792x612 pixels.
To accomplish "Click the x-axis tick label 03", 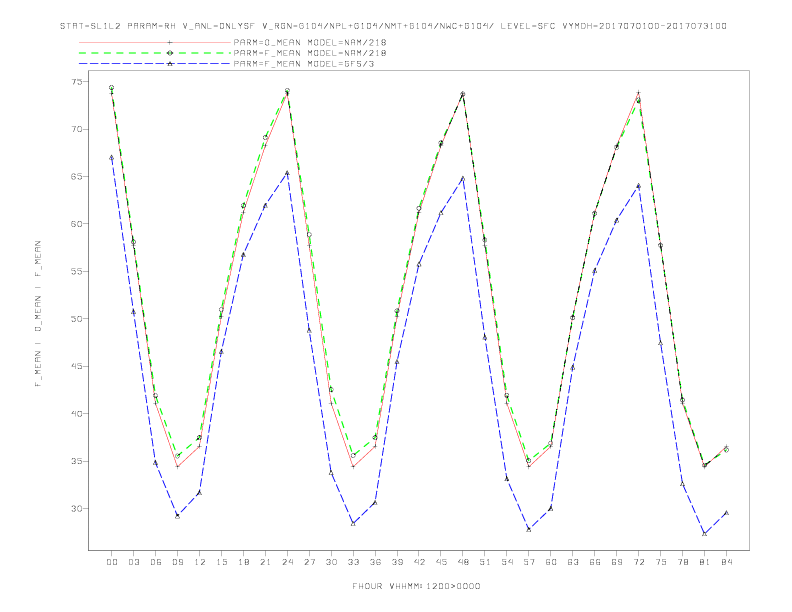I will coord(133,562).
